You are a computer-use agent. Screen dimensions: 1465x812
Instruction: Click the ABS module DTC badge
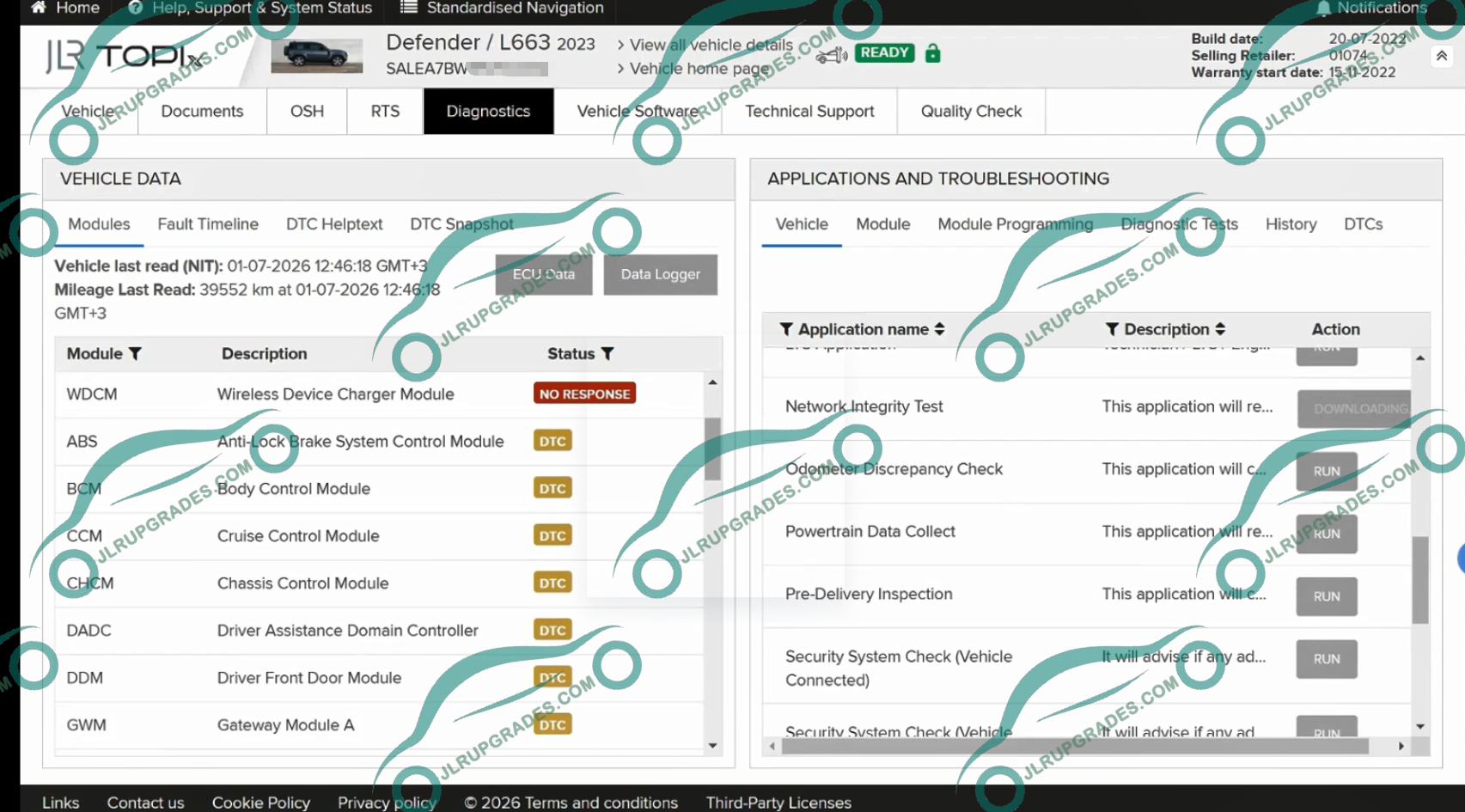tap(552, 441)
